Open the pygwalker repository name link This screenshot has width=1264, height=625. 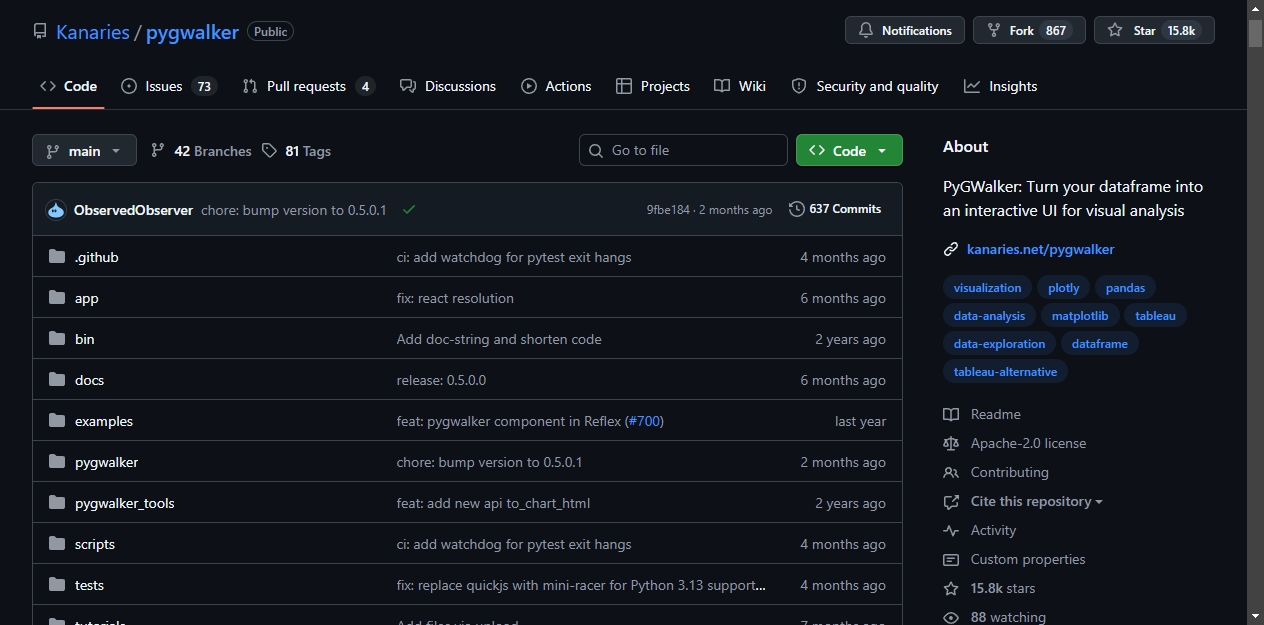coord(192,32)
